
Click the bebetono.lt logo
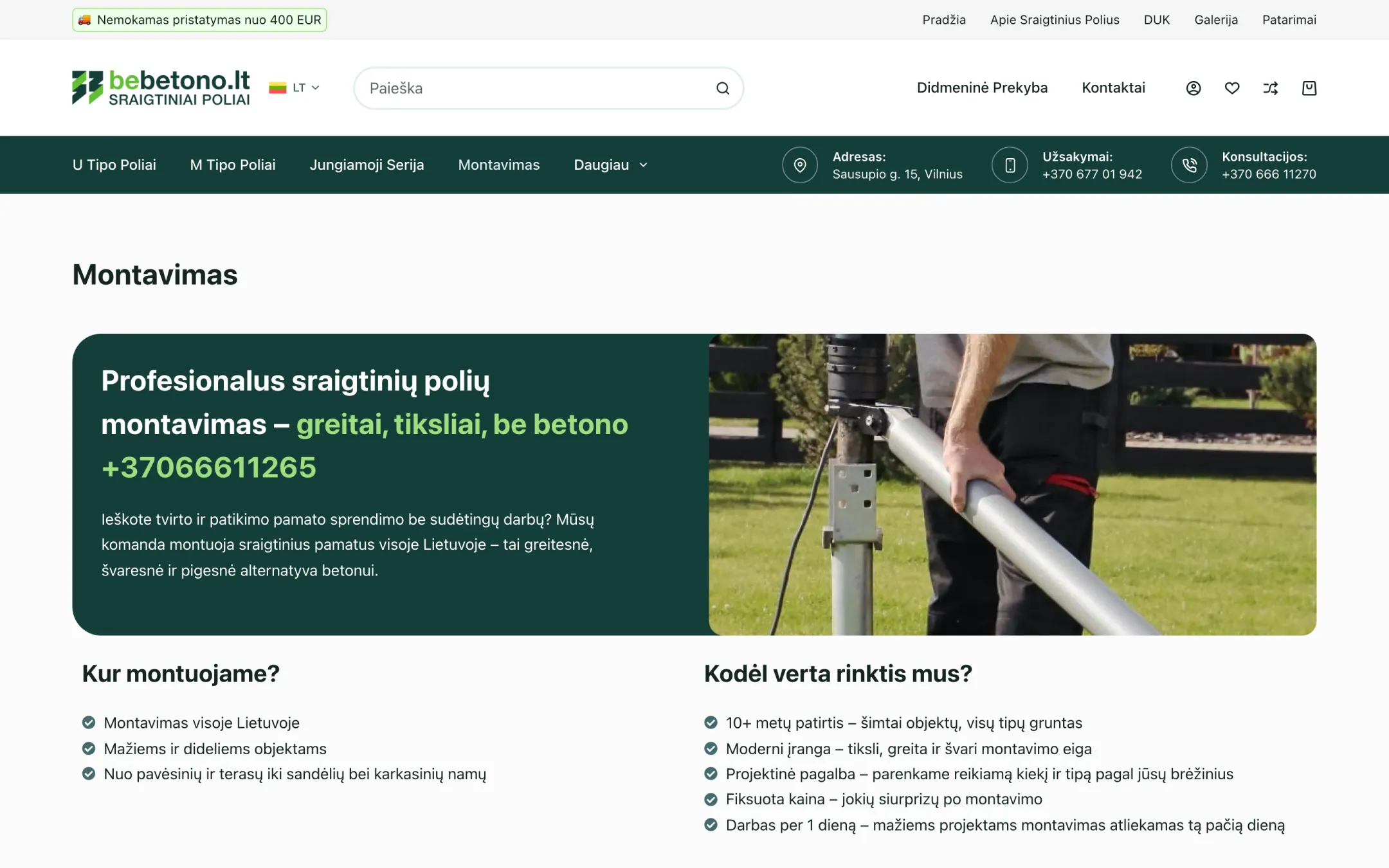161,87
